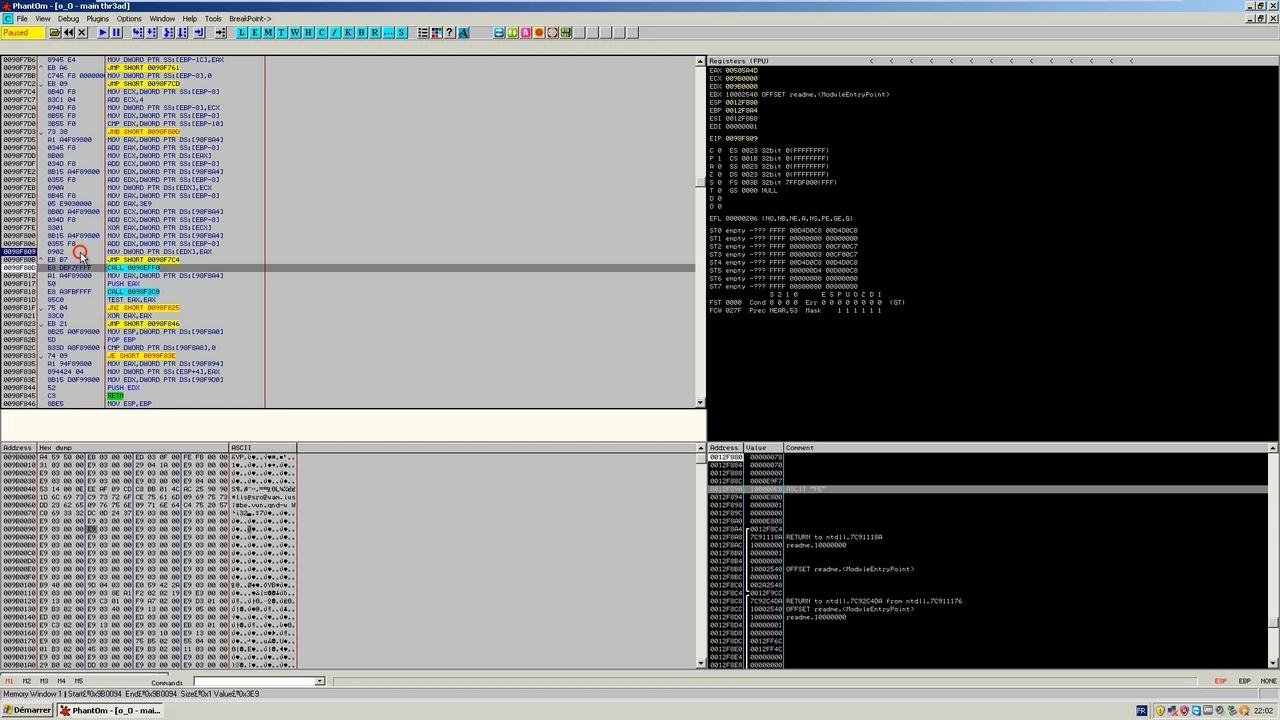Pause program execution

pyautogui.click(x=114, y=33)
